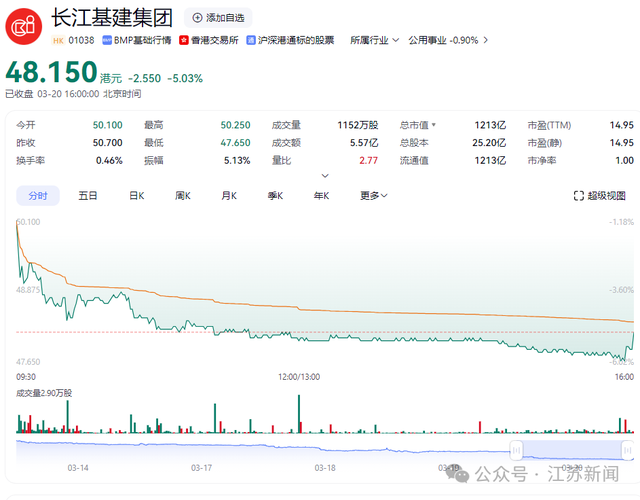Viewport: 640px width, 500px height.
Task: Click 03-17 date in overview timeline
Action: (202, 468)
